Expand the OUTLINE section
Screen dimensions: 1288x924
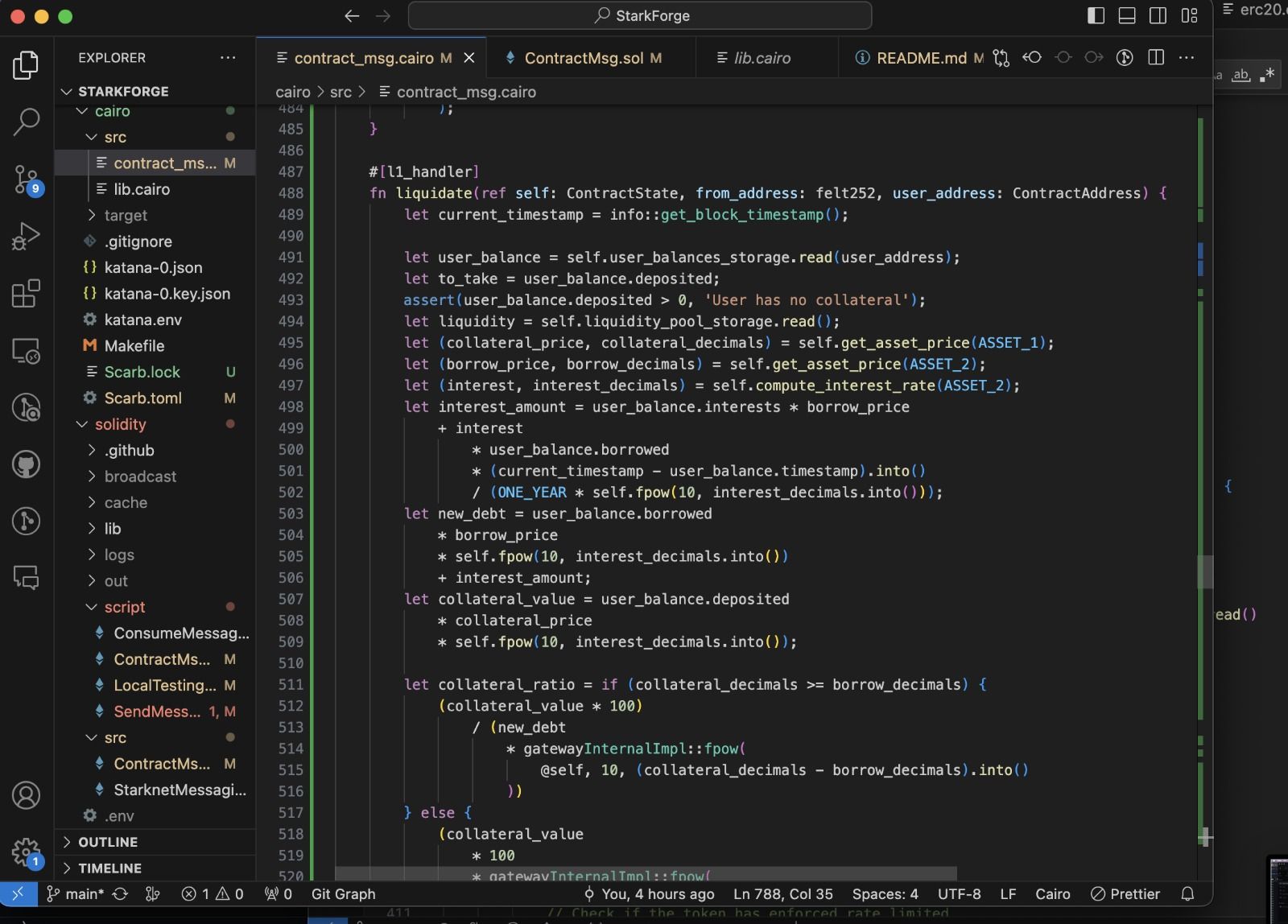(x=155, y=842)
